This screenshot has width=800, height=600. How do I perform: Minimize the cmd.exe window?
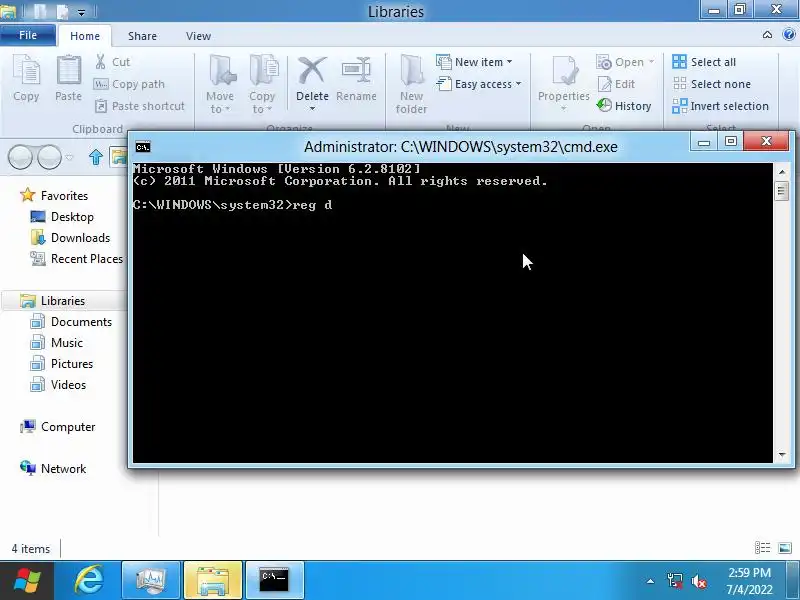[704, 142]
